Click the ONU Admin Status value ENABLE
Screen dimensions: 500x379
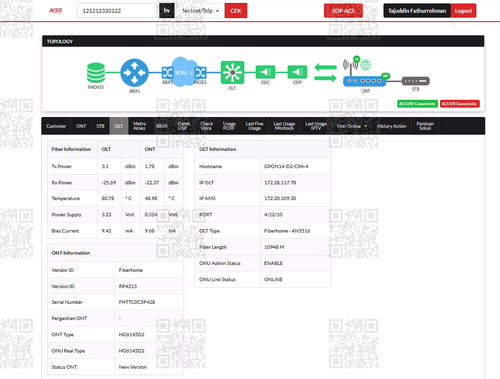coord(273,263)
